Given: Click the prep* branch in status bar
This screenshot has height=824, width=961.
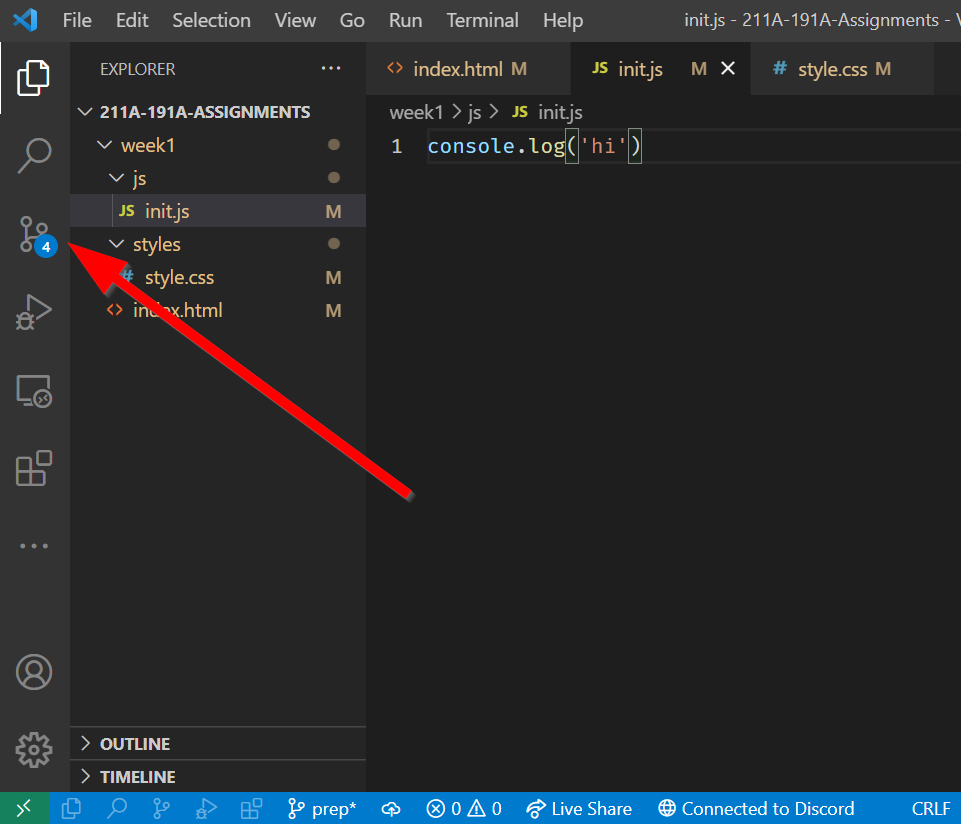Looking at the screenshot, I should point(322,808).
